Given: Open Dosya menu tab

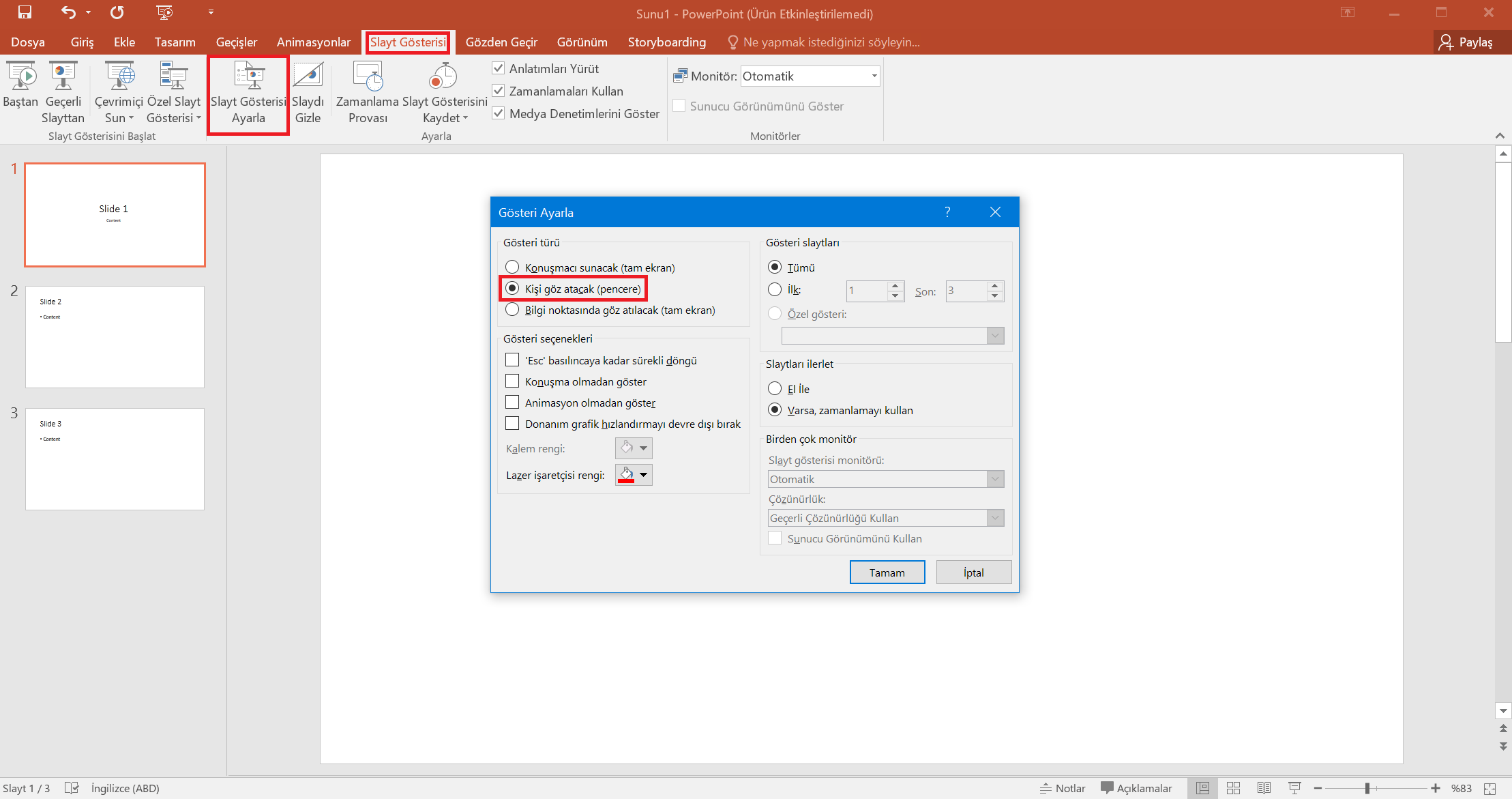Looking at the screenshot, I should (28, 42).
